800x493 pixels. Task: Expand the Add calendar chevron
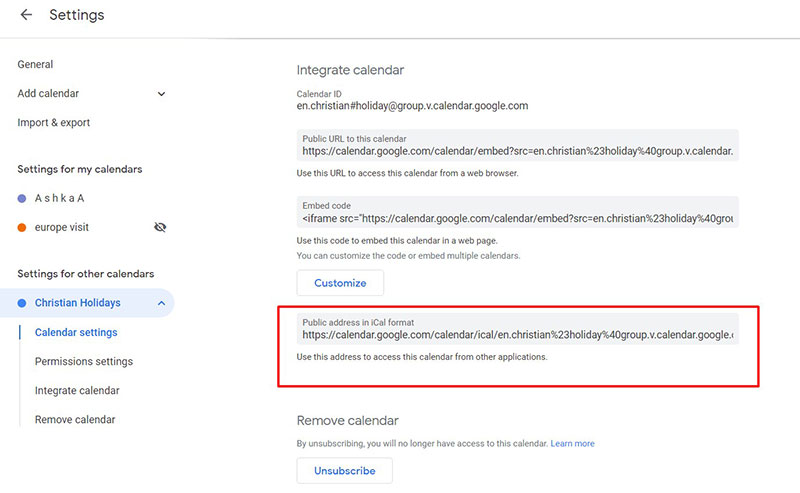tap(161, 94)
